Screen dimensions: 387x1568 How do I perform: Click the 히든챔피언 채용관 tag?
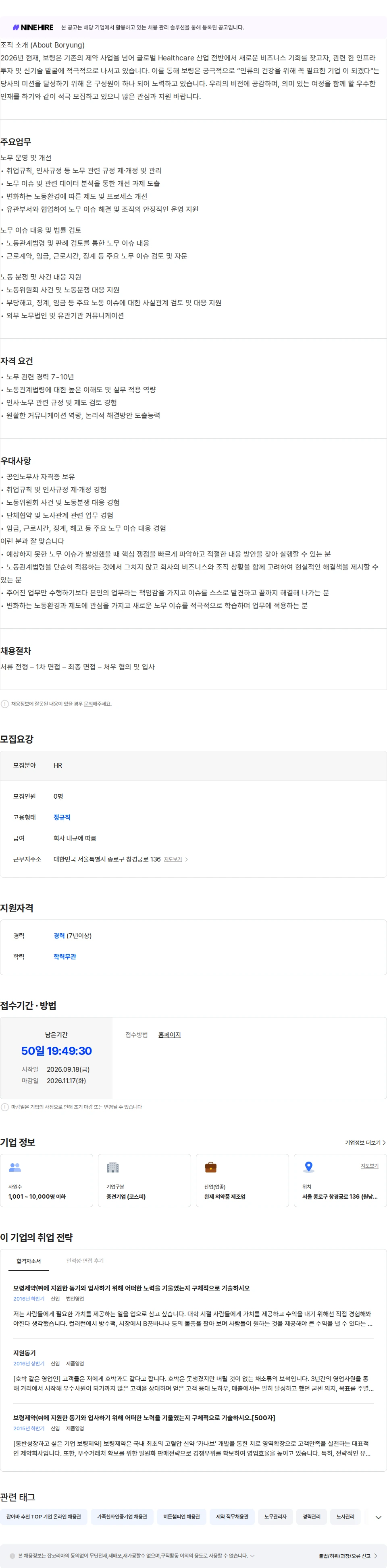point(182,1516)
